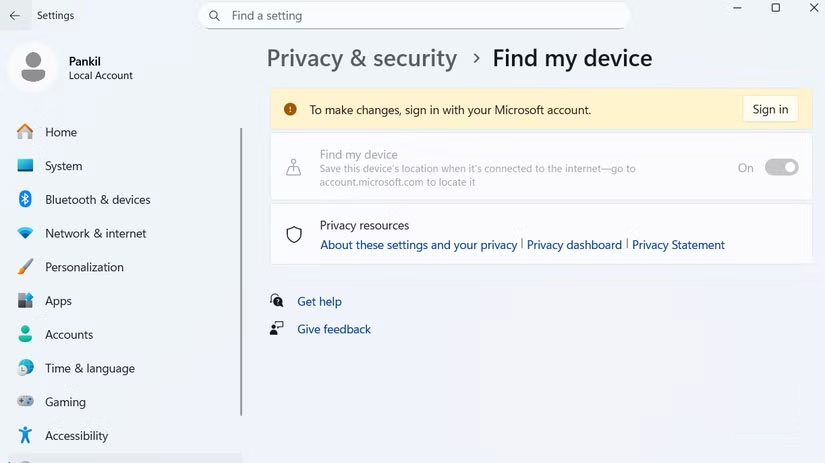Viewport: 825px width, 463px height.
Task: Open the Privacy dashboard link
Action: tap(574, 245)
